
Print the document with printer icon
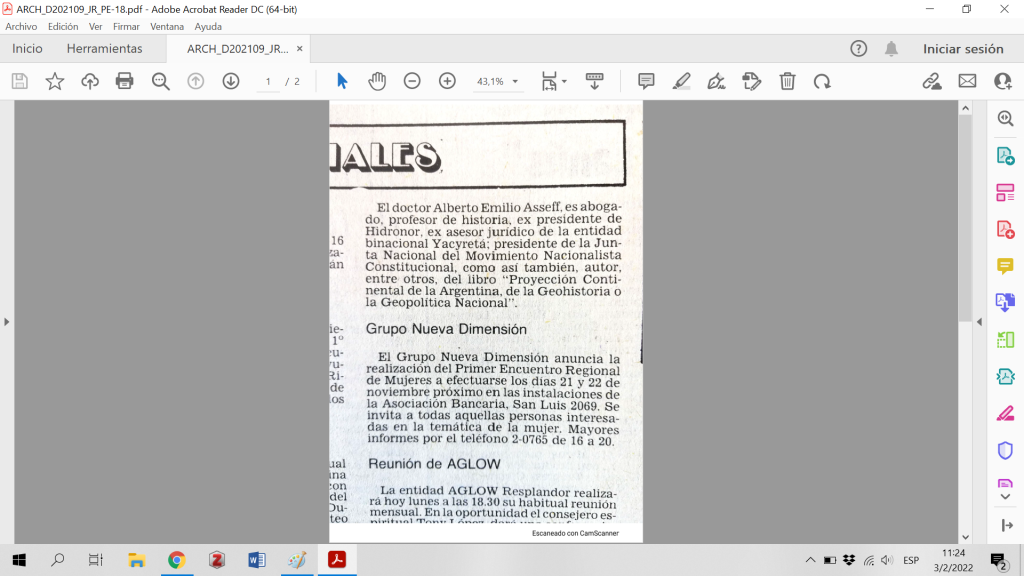pos(125,81)
